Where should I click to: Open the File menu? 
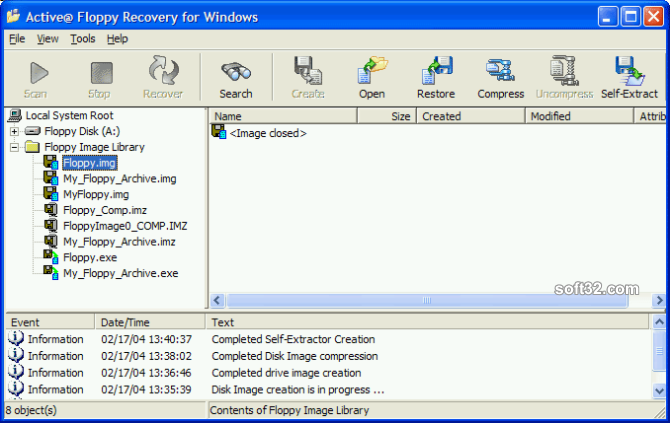[x=17, y=39]
